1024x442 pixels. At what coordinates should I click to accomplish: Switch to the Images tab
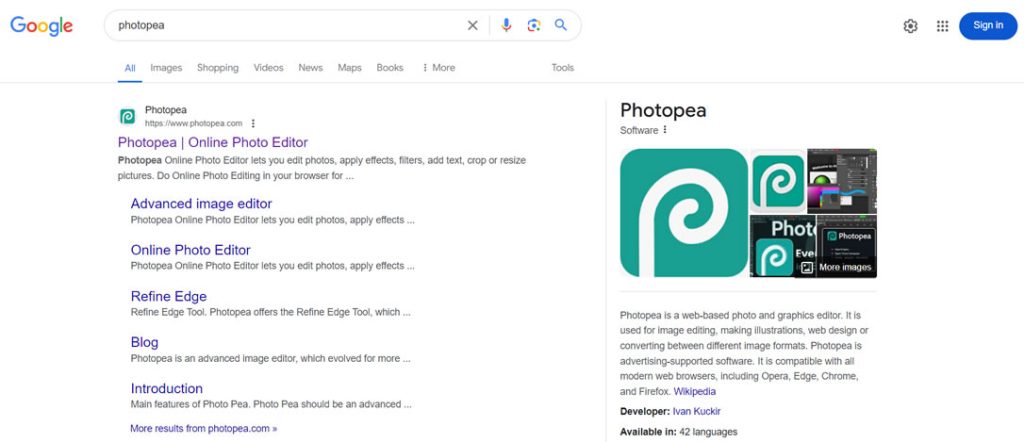166,68
